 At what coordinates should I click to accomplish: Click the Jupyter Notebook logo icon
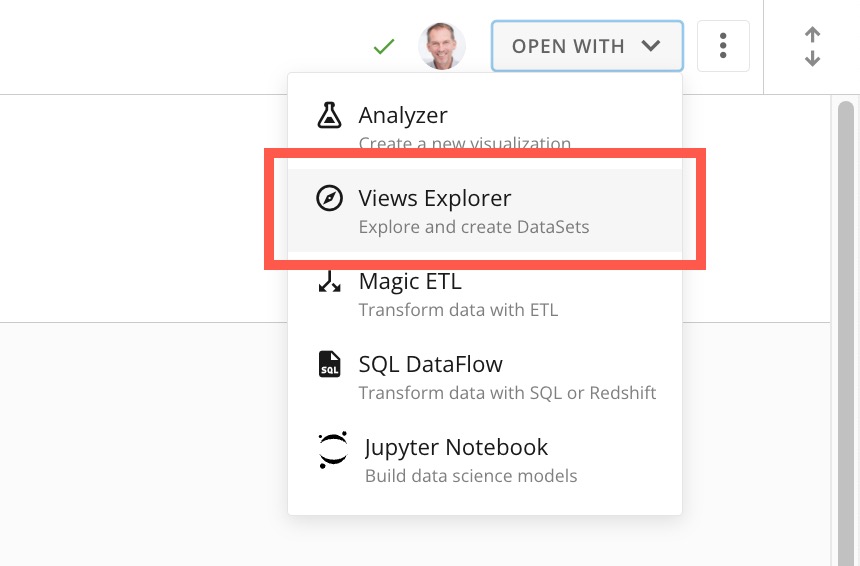pos(332,451)
